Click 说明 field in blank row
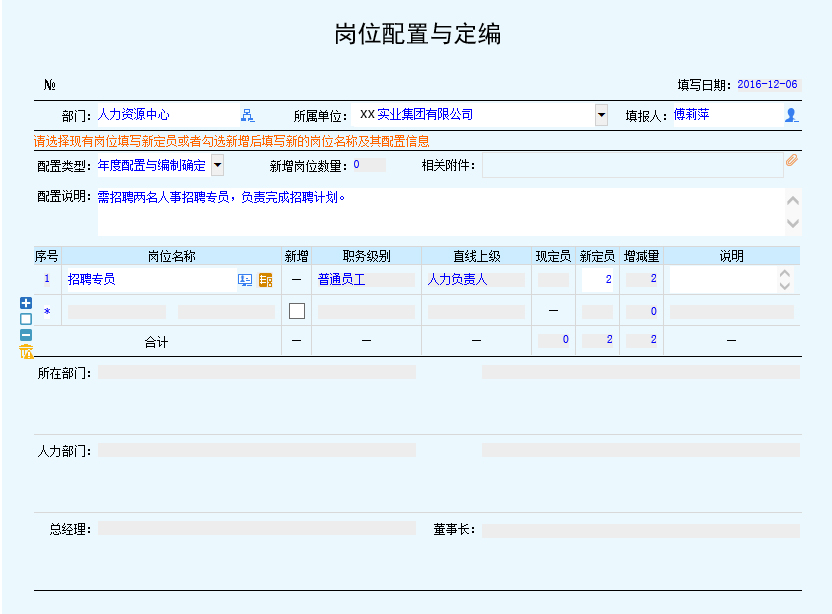832x614 pixels. (x=732, y=312)
